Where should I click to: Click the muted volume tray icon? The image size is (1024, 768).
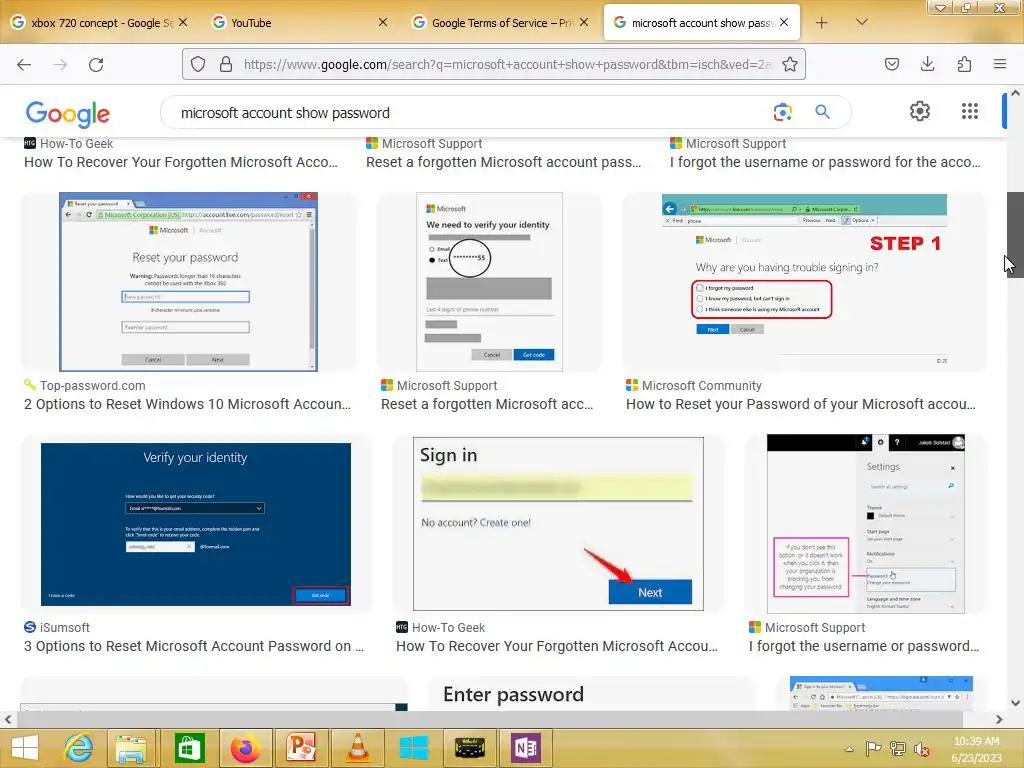922,749
